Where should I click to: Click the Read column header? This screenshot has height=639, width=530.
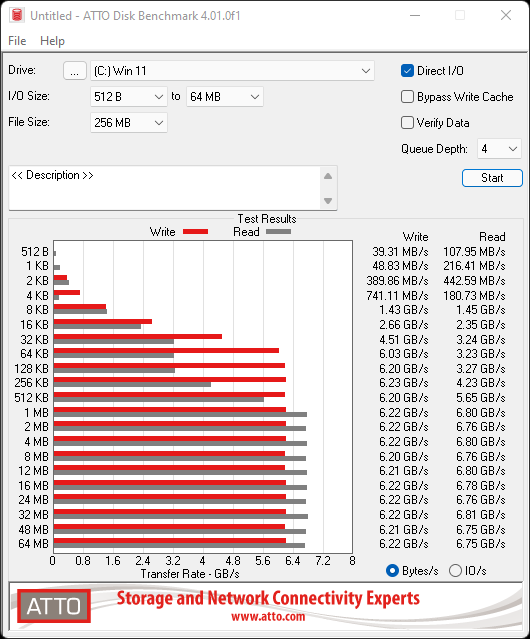[x=492, y=237]
